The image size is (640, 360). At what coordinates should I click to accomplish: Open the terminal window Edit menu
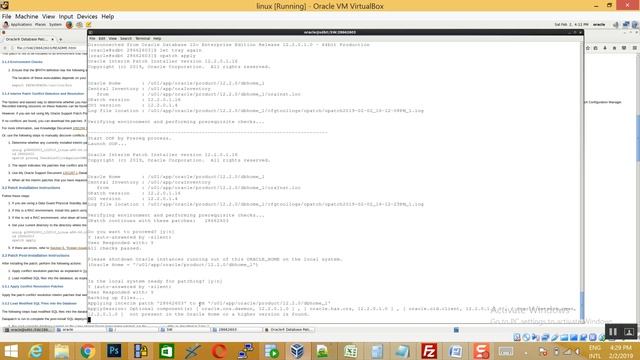102,38
